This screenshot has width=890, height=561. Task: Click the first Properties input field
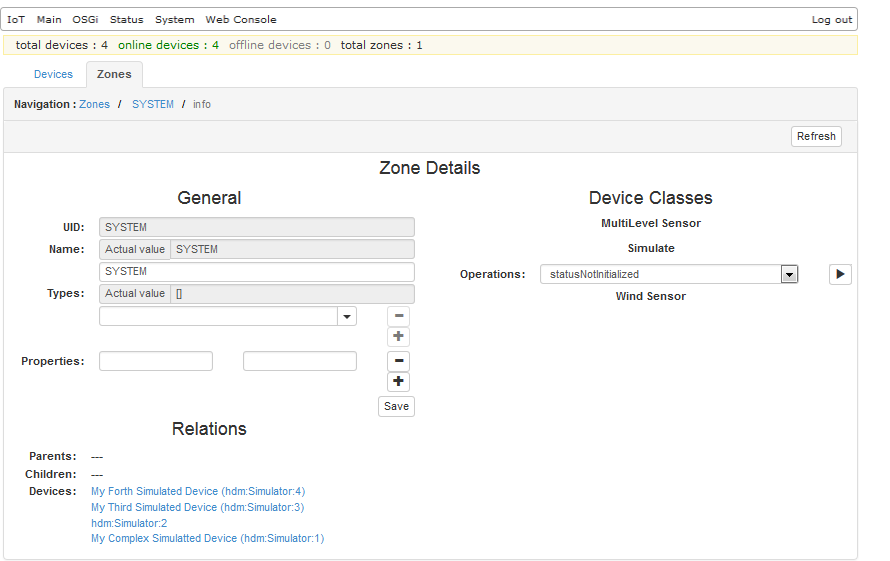pyautogui.click(x=156, y=361)
